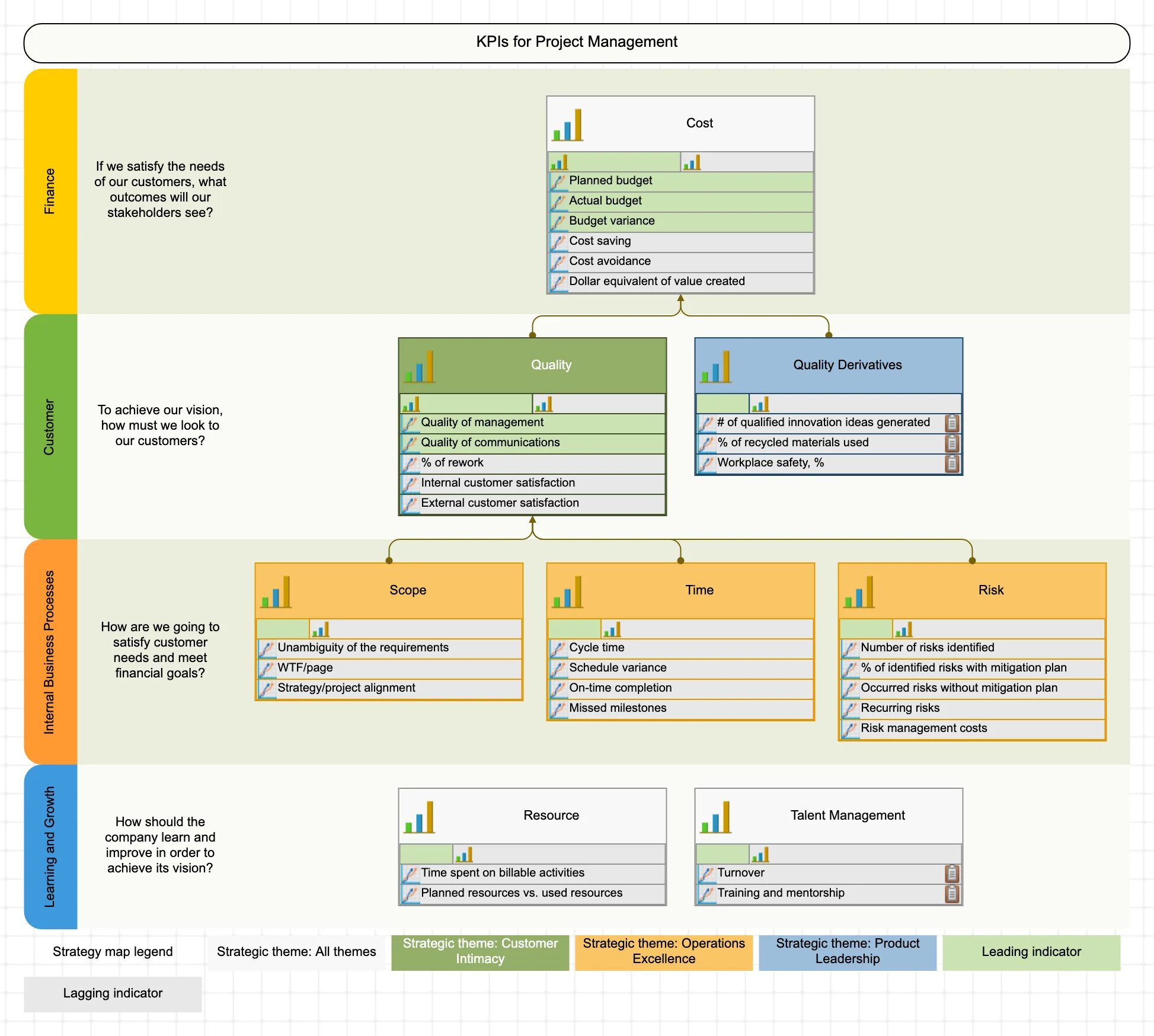The width and height of the screenshot is (1154, 1036).
Task: Select Planned resources vs. used resources row
Action: point(532,894)
